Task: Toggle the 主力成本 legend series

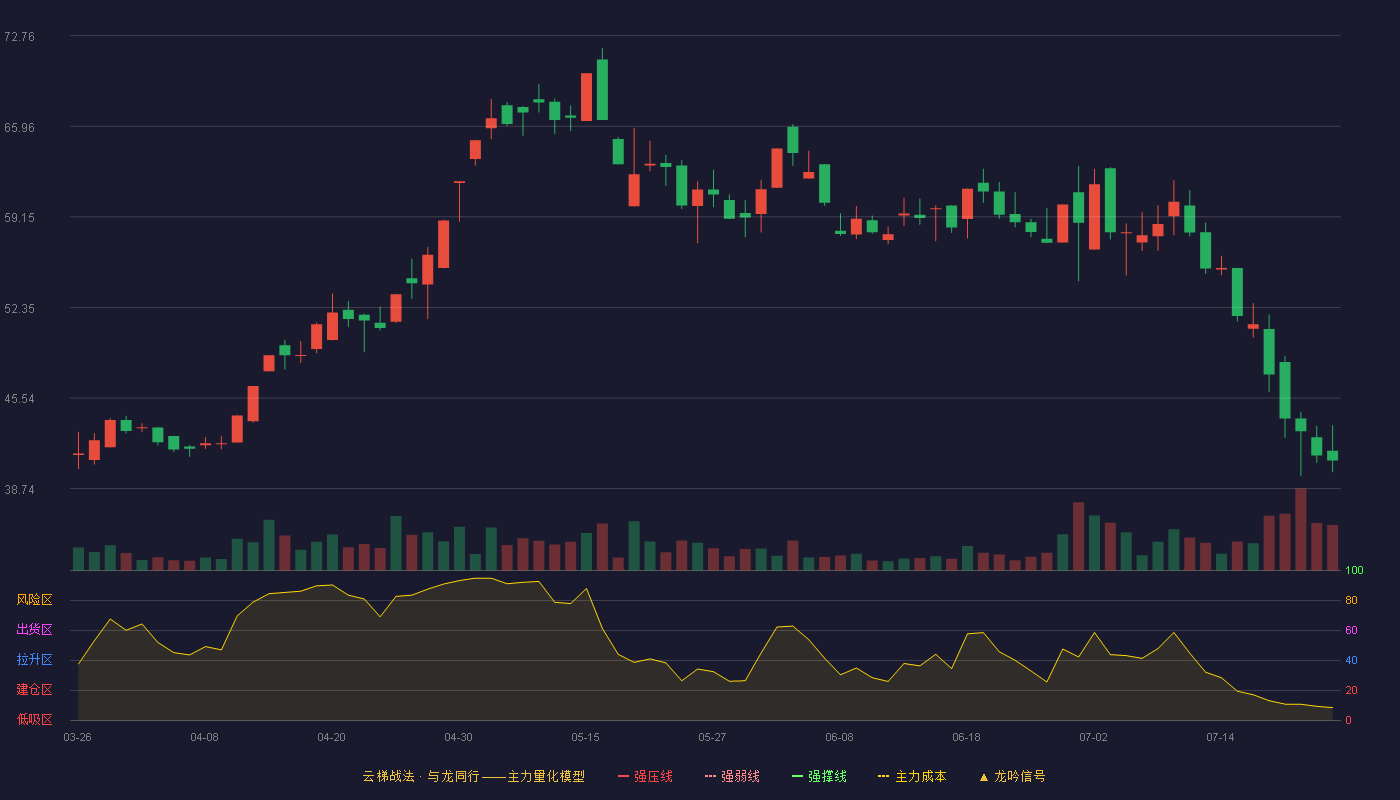Action: pyautogui.click(x=912, y=776)
